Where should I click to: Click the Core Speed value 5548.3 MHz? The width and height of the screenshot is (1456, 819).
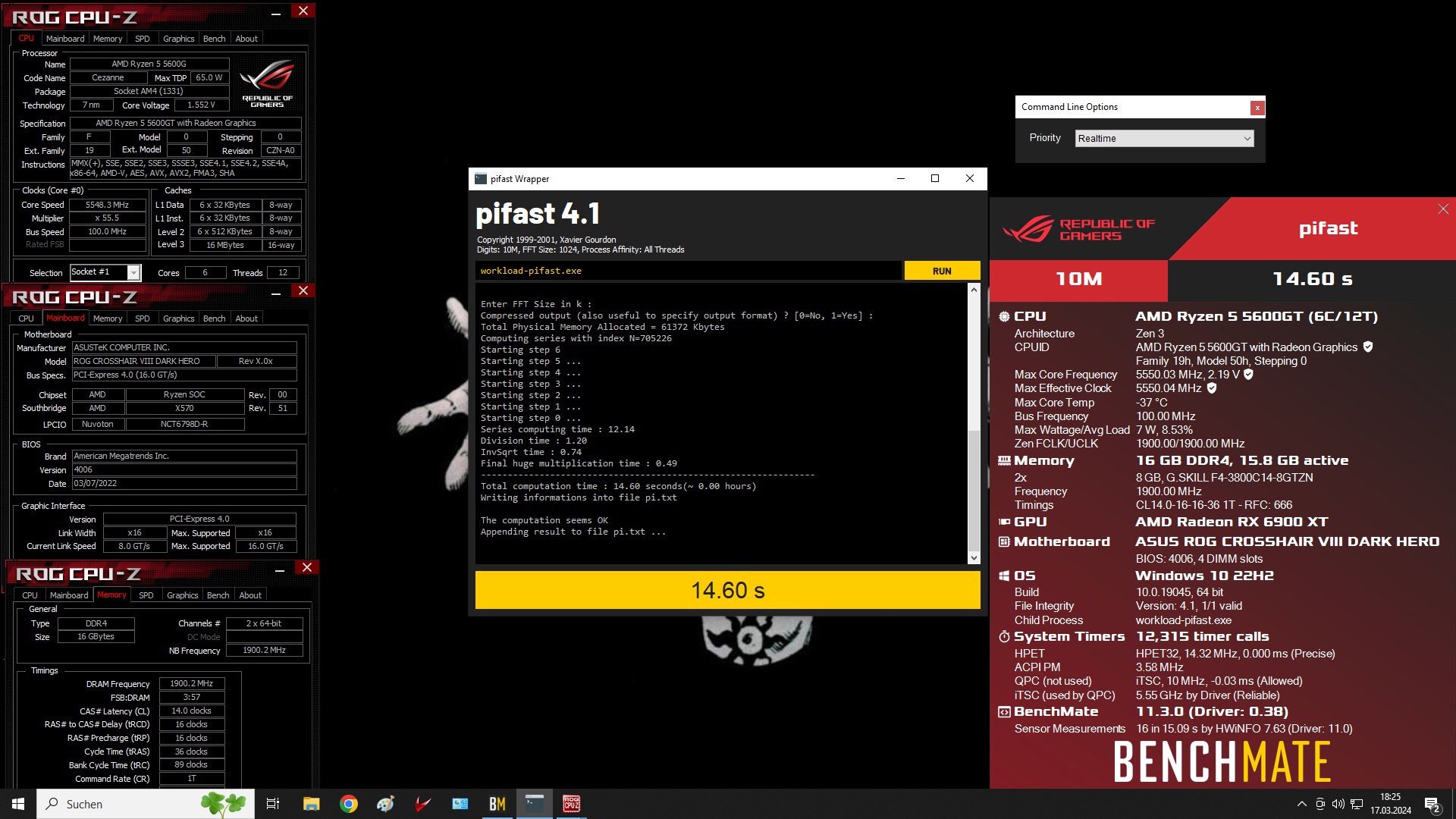pos(107,205)
